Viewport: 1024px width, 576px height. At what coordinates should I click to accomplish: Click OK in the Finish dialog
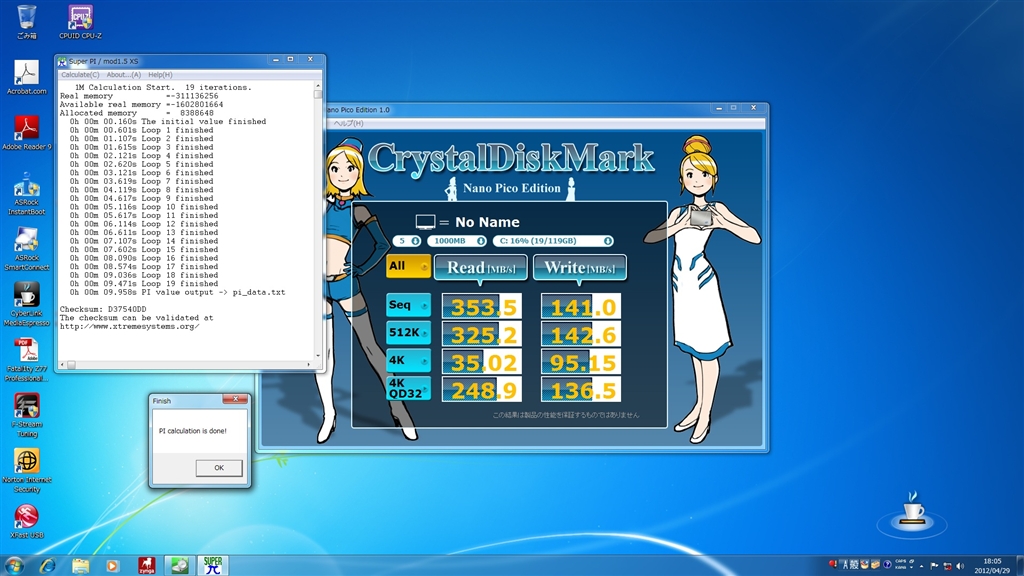point(219,468)
